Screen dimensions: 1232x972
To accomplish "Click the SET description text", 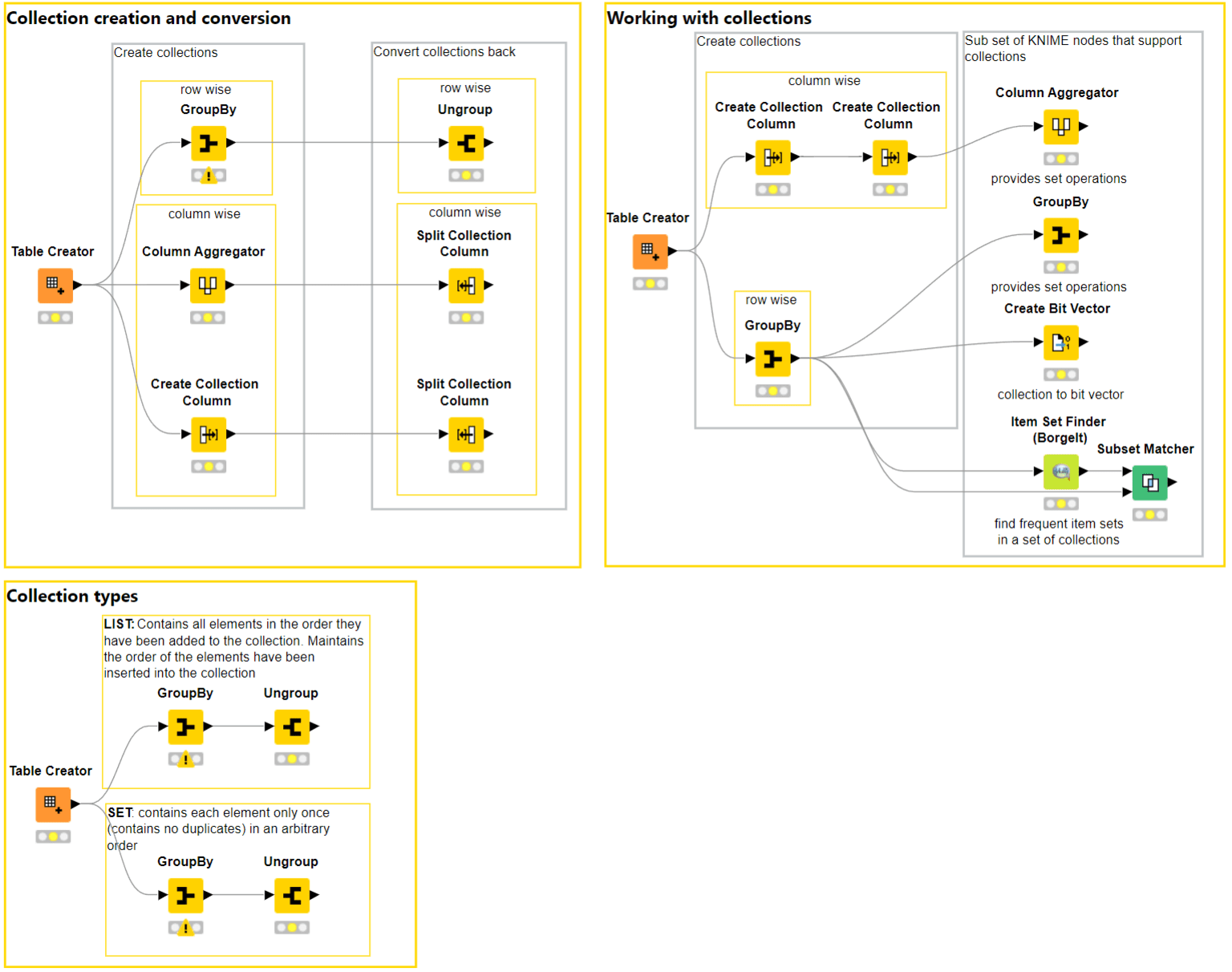I will pyautogui.click(x=219, y=828).
